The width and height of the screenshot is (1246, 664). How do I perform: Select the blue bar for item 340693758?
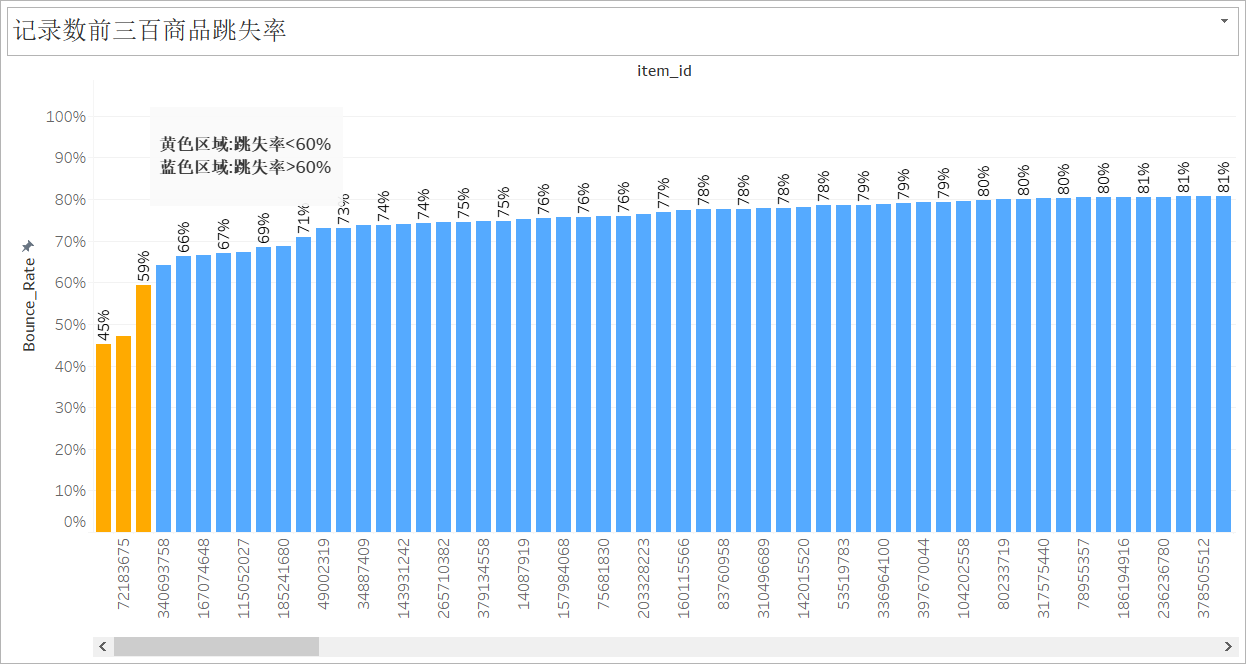pyautogui.click(x=164, y=398)
